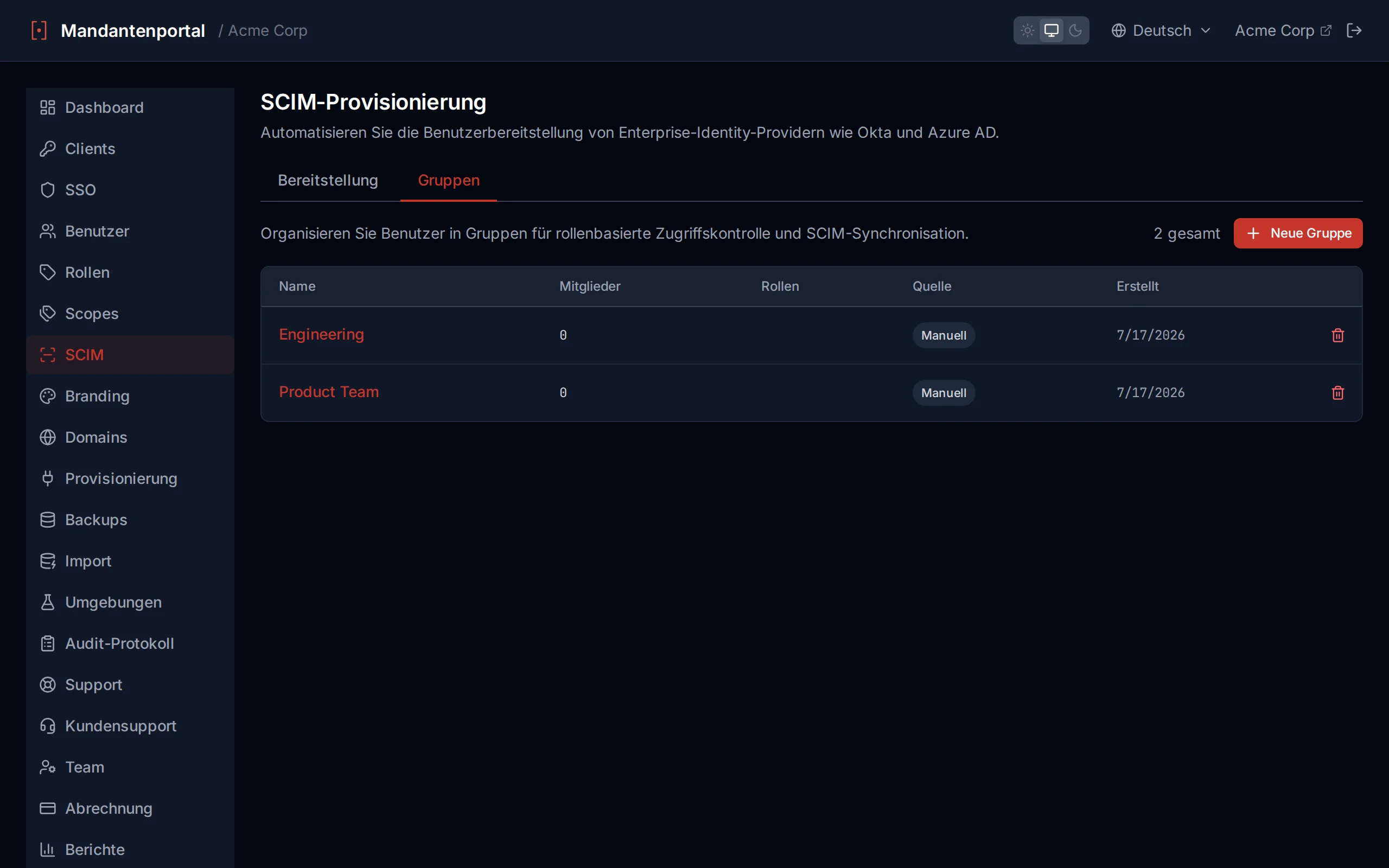The width and height of the screenshot is (1389, 868).
Task: Click the Kundensupport headset icon
Action: (x=48, y=726)
